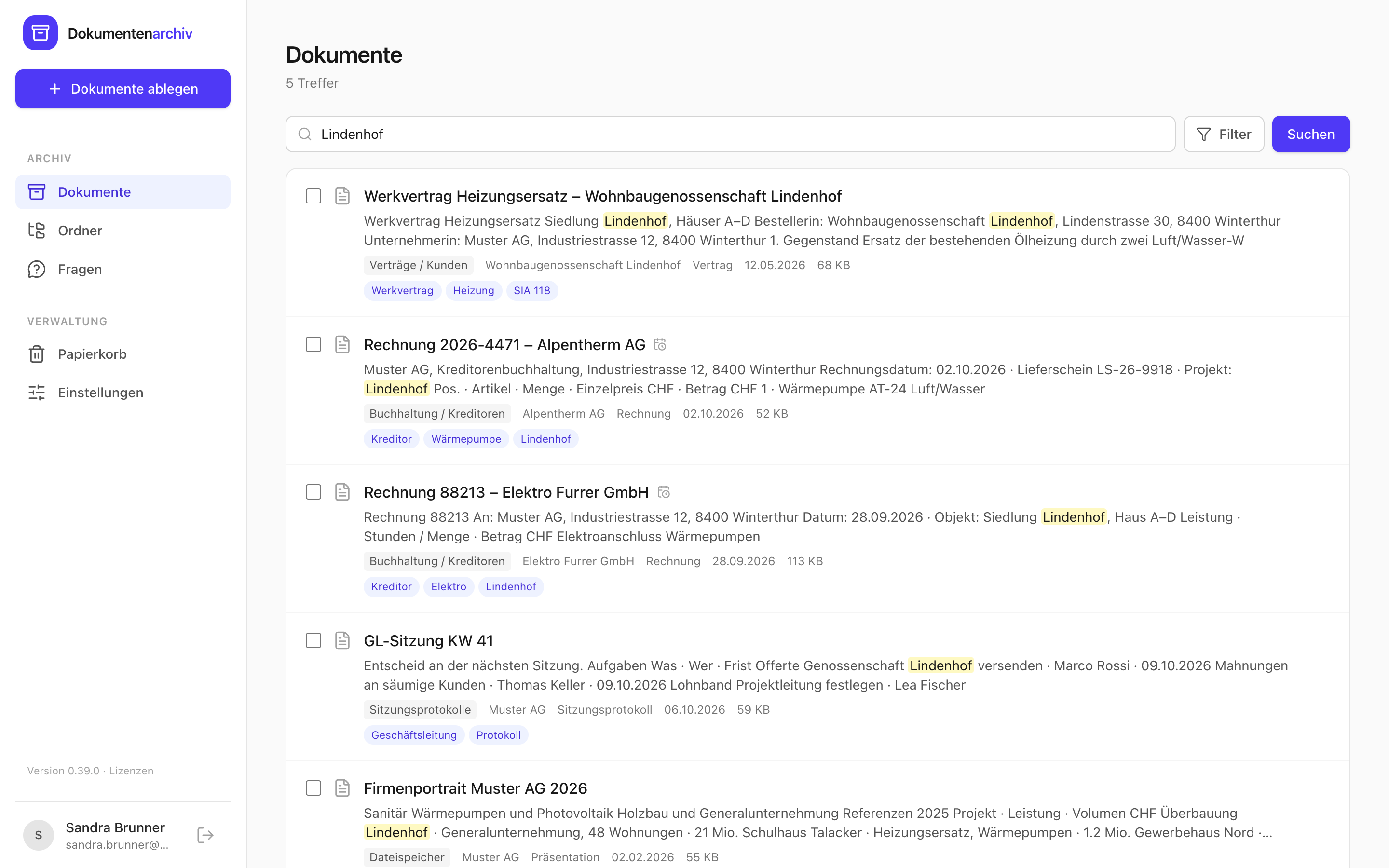Screen dimensions: 1389x868
Task: Select checkbox for Rechnung 2026-4471 Alpentherm AG
Action: click(x=313, y=344)
